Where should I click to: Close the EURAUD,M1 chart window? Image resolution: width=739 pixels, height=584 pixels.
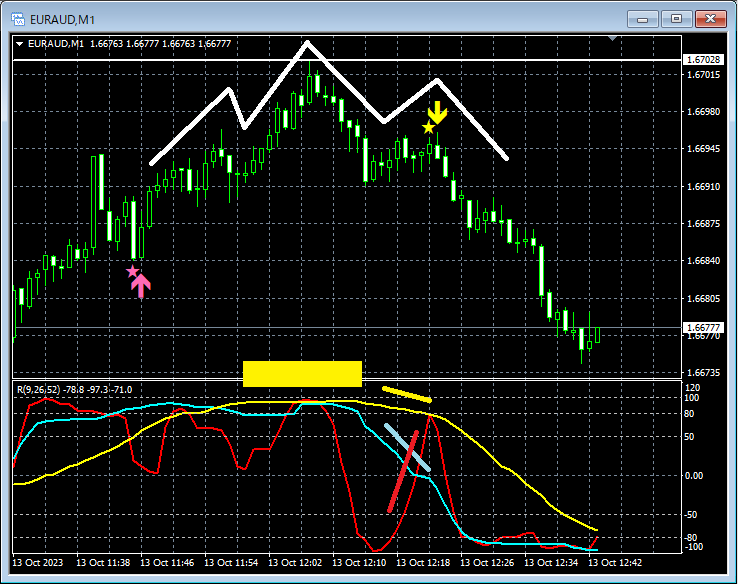[710, 19]
